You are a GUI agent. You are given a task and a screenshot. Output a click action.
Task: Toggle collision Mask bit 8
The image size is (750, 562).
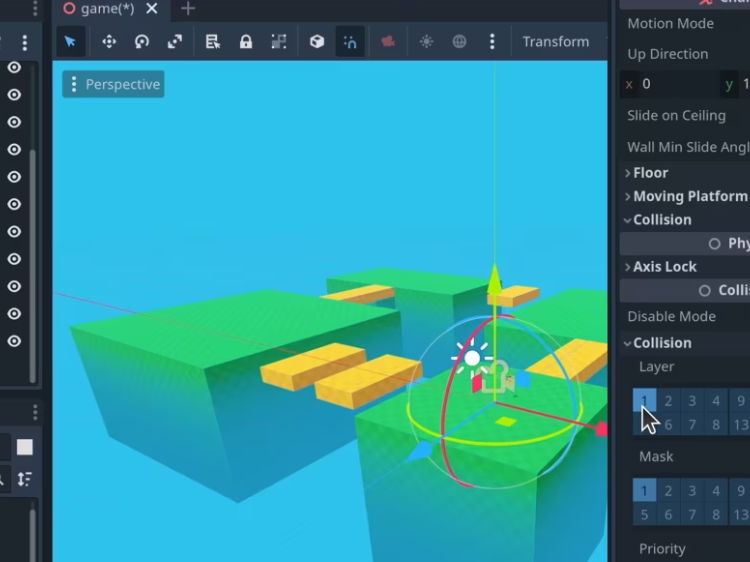tap(716, 514)
